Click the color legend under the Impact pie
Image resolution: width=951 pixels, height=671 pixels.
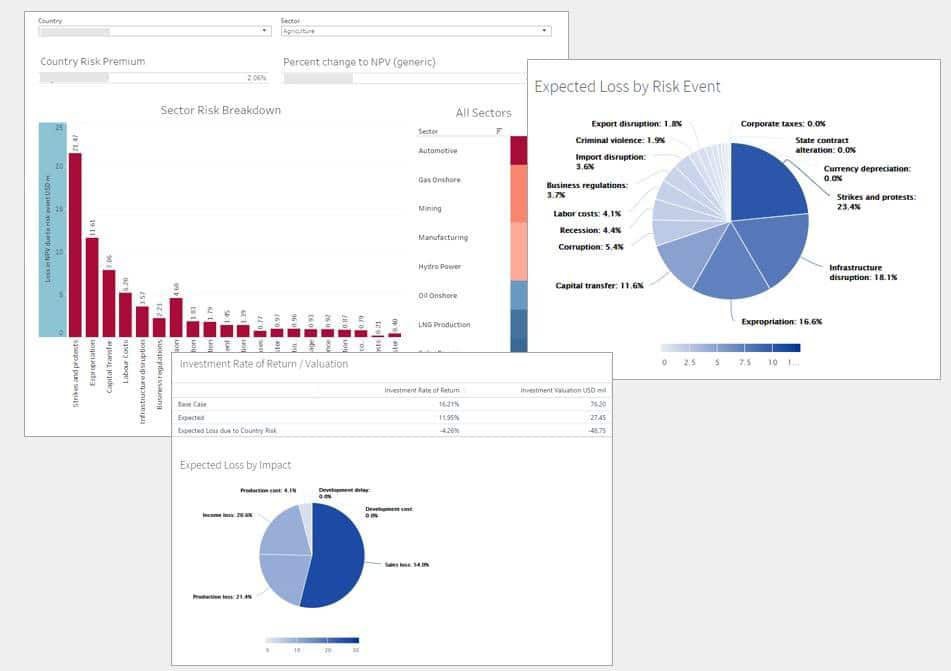pyautogui.click(x=312, y=640)
